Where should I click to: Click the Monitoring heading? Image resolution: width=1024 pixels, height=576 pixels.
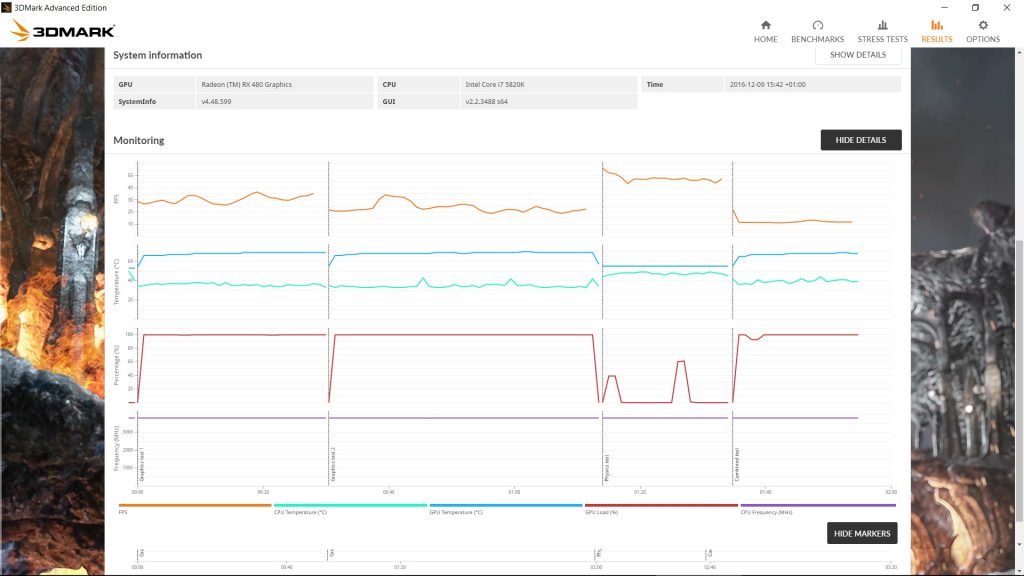(138, 140)
